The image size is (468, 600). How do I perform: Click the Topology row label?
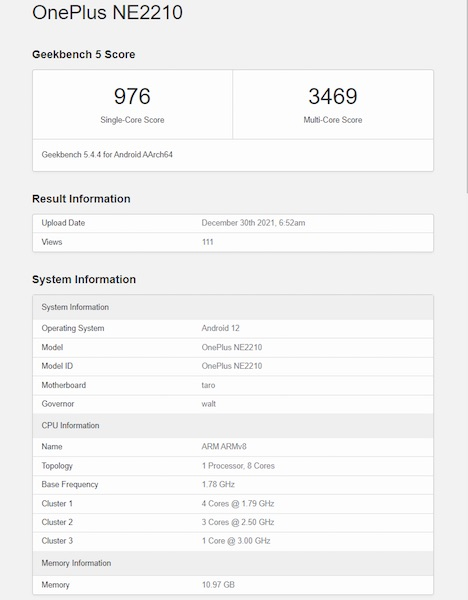tap(57, 466)
